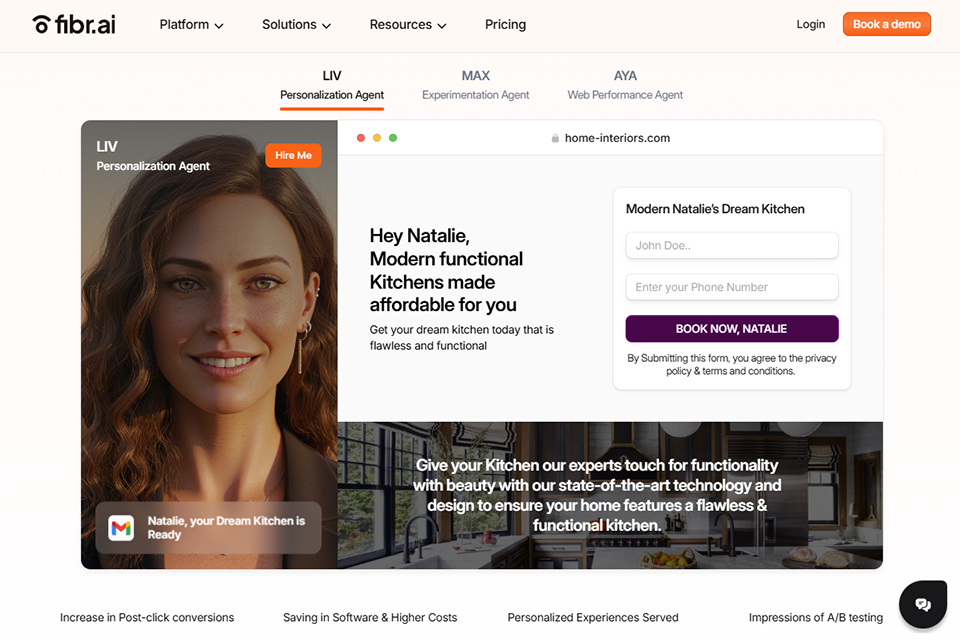The width and height of the screenshot is (960, 640).
Task: Open the Pricing page
Action: 505,24
